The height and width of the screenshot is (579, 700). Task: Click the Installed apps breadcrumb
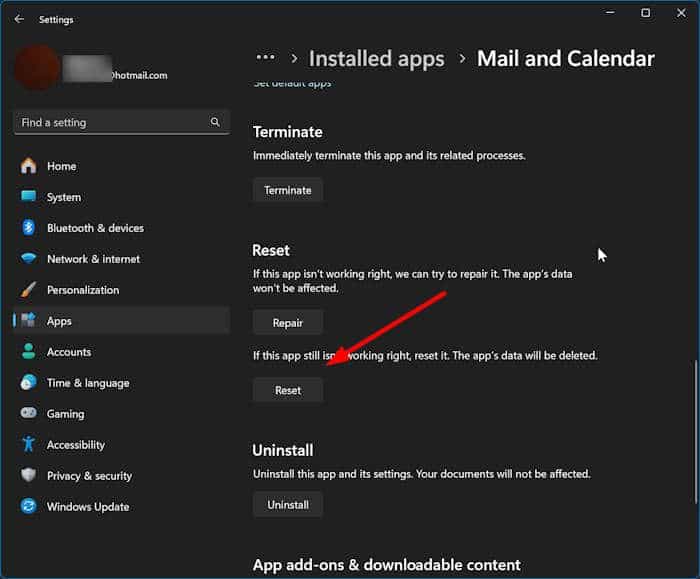coord(376,58)
